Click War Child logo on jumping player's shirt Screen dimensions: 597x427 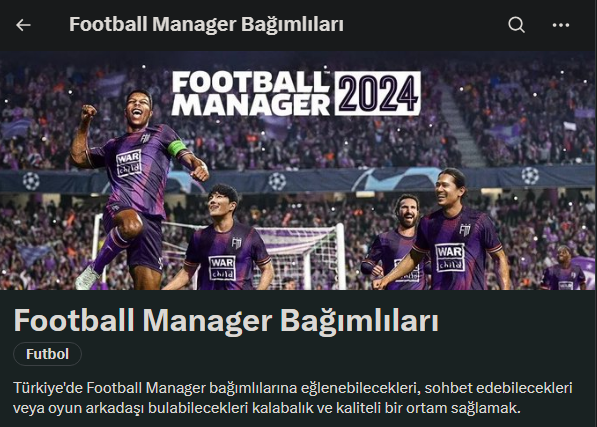129,164
